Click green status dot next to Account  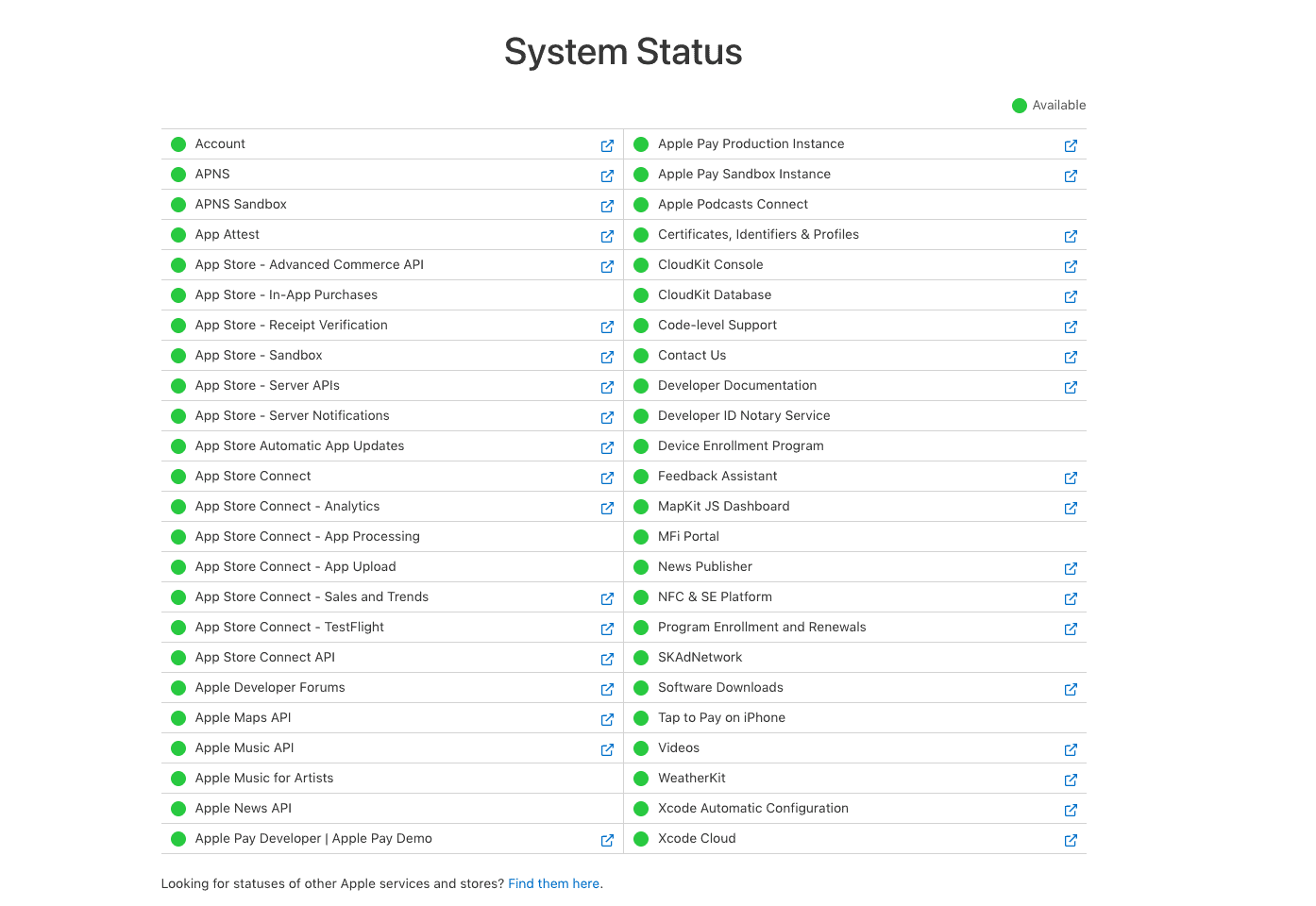178,144
